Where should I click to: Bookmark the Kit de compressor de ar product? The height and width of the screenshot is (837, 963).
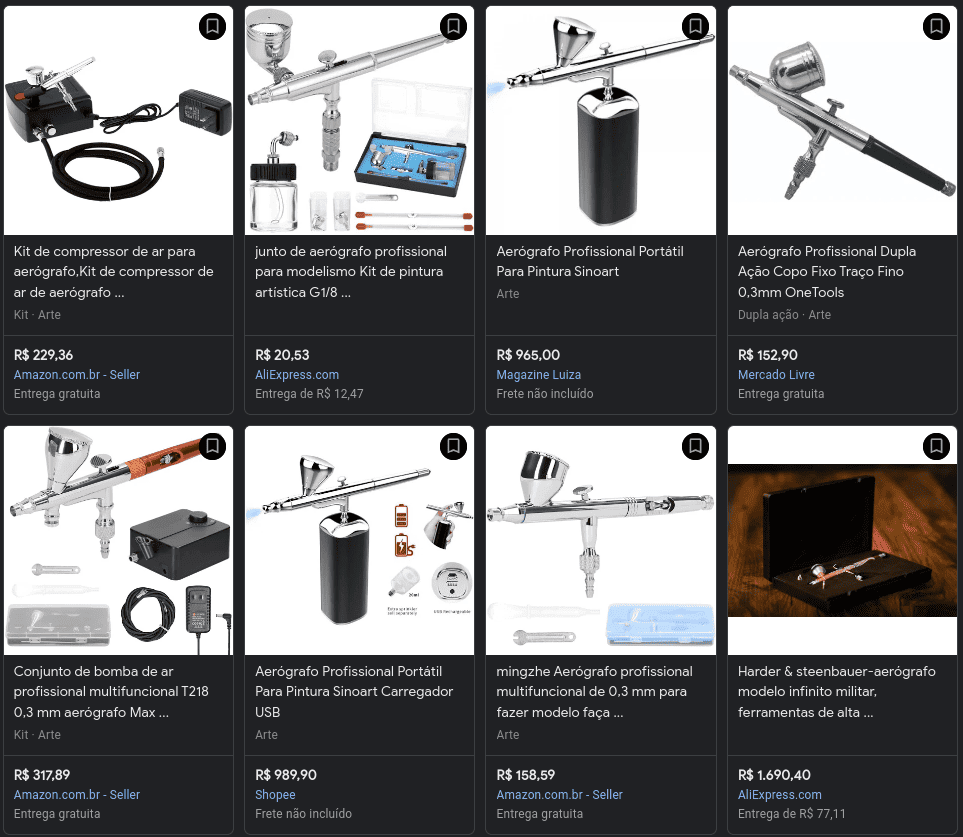[212, 26]
